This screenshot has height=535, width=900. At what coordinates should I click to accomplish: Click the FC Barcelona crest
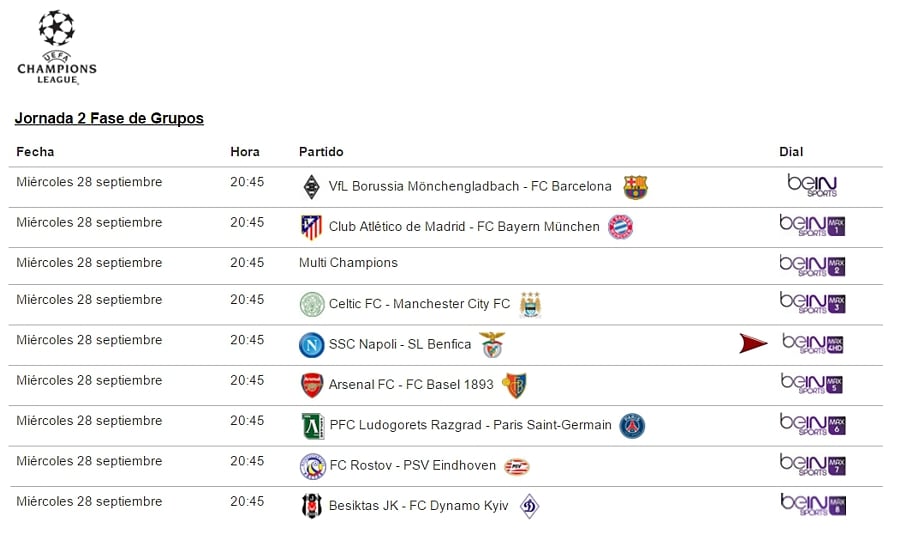coord(635,187)
